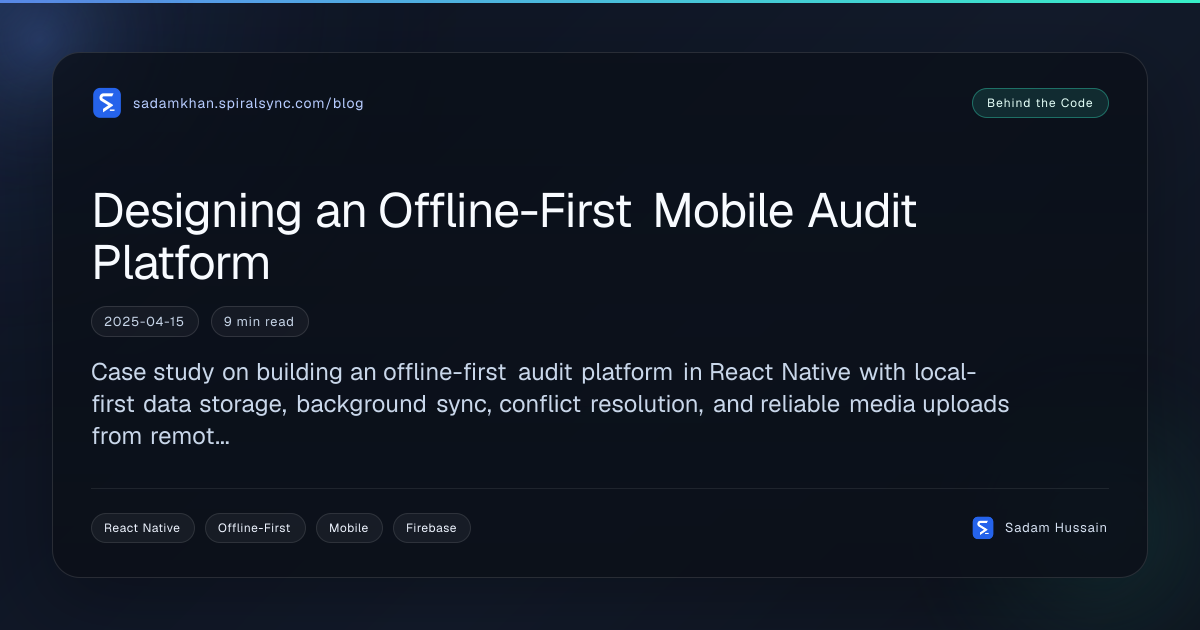
Task: Click the case study description paragraph
Action: [x=550, y=404]
